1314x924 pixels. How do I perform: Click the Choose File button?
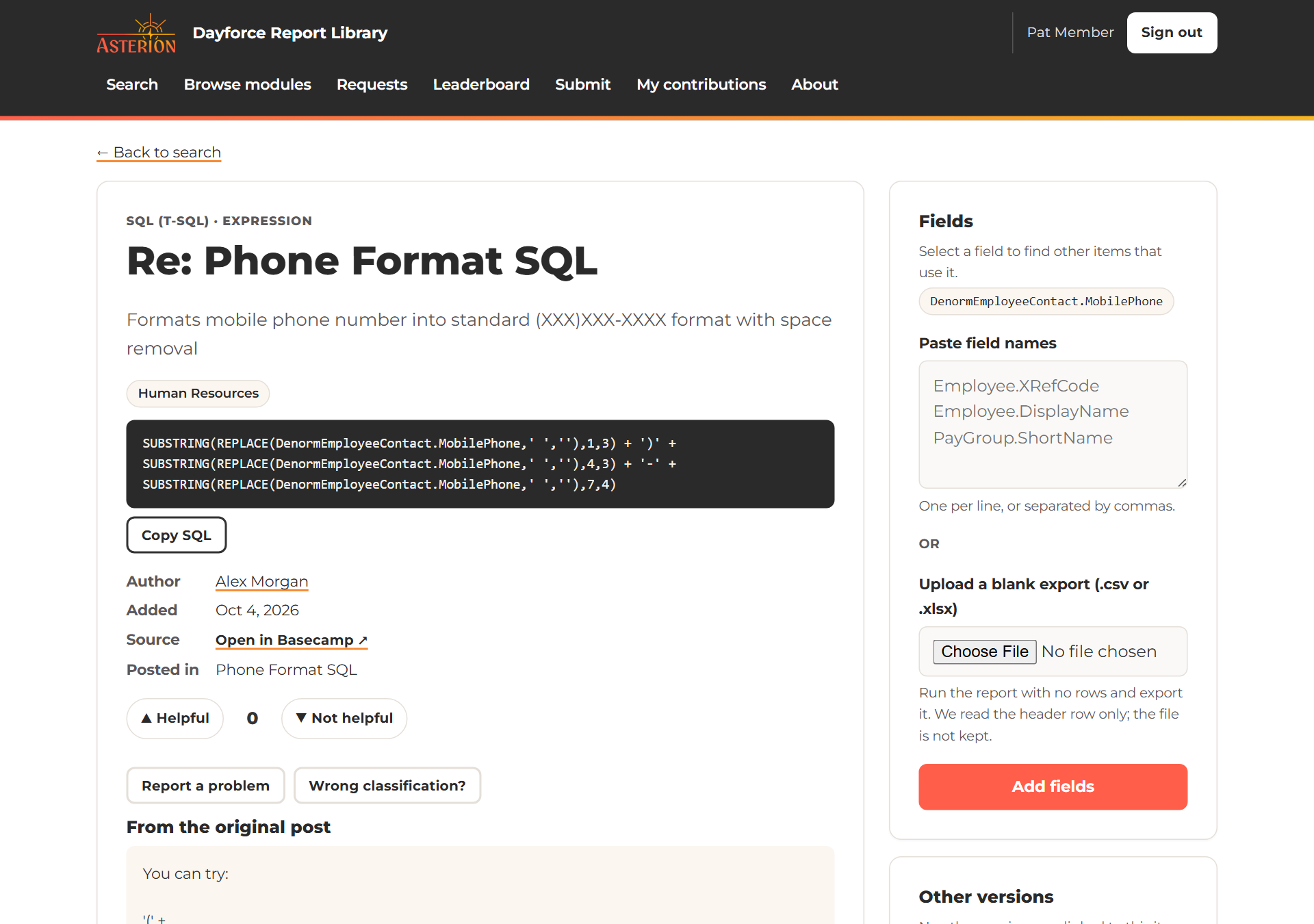[x=985, y=652]
